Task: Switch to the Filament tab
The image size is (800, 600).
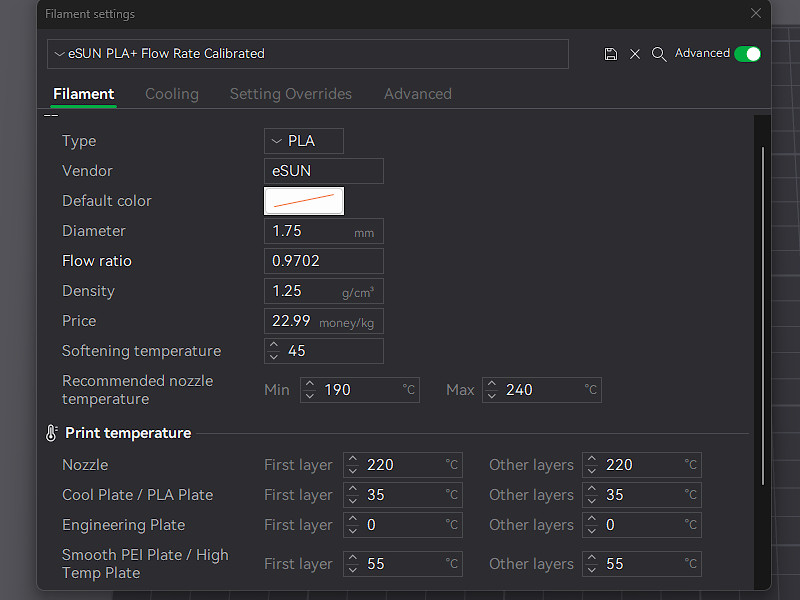Action: [x=84, y=94]
